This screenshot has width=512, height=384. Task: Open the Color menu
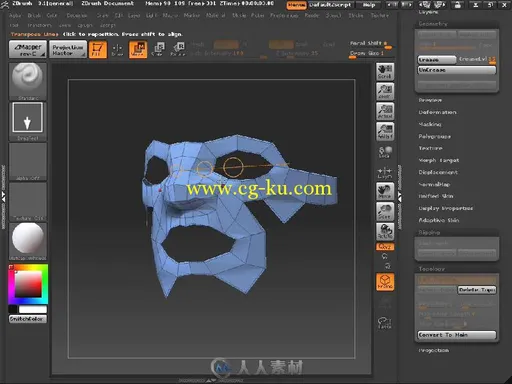(52, 15)
